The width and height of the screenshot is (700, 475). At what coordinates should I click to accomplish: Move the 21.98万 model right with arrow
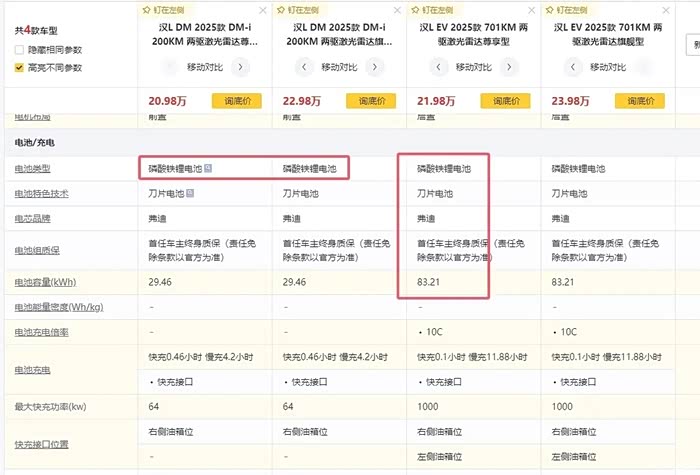click(509, 67)
